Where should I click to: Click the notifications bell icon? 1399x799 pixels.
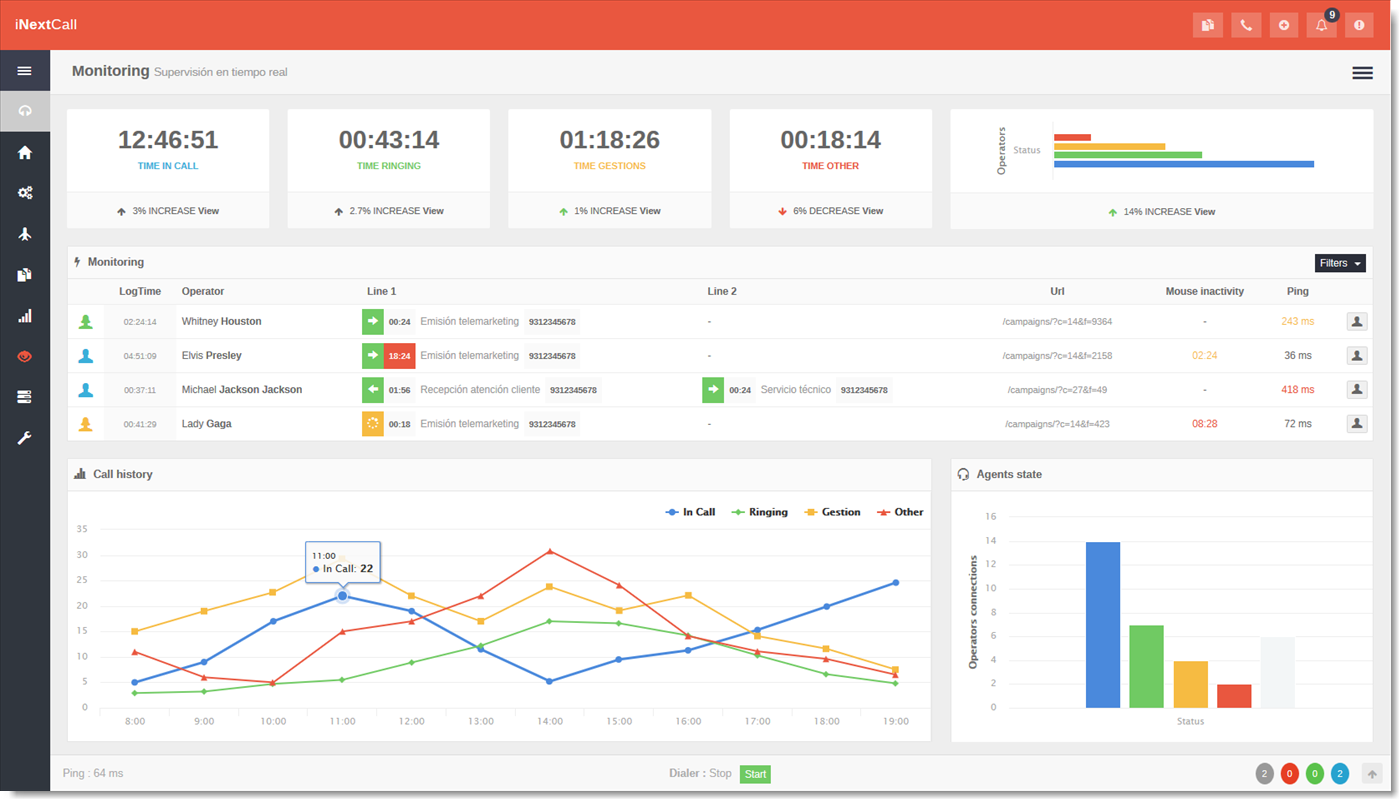tap(1321, 25)
